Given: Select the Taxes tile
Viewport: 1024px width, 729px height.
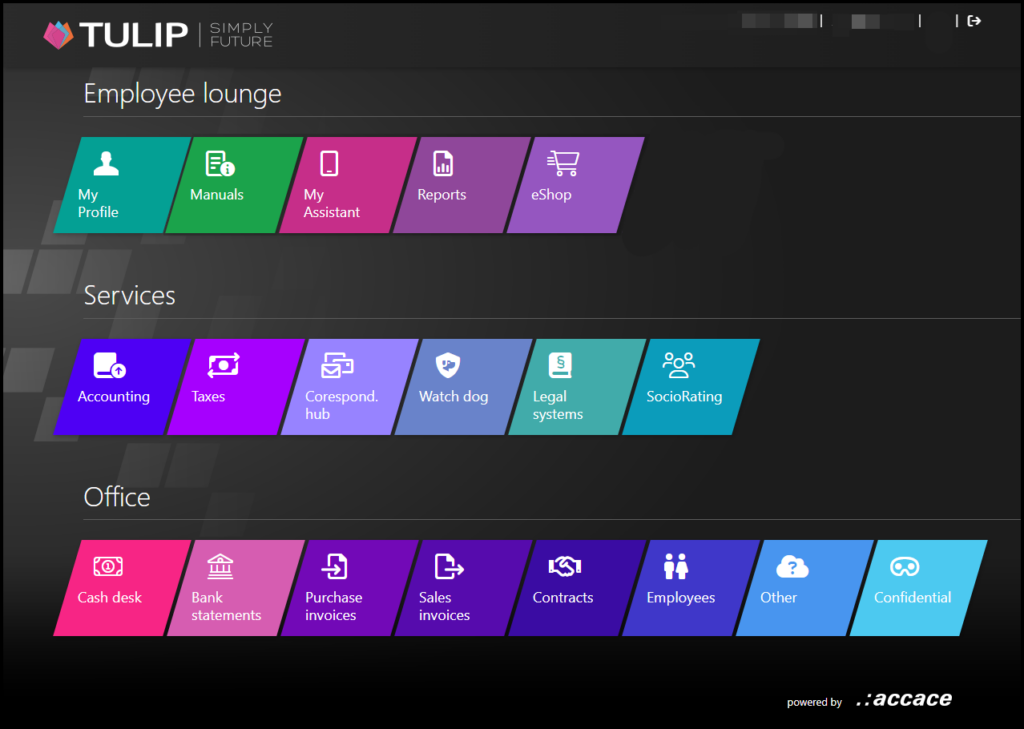Looking at the screenshot, I should click(234, 387).
